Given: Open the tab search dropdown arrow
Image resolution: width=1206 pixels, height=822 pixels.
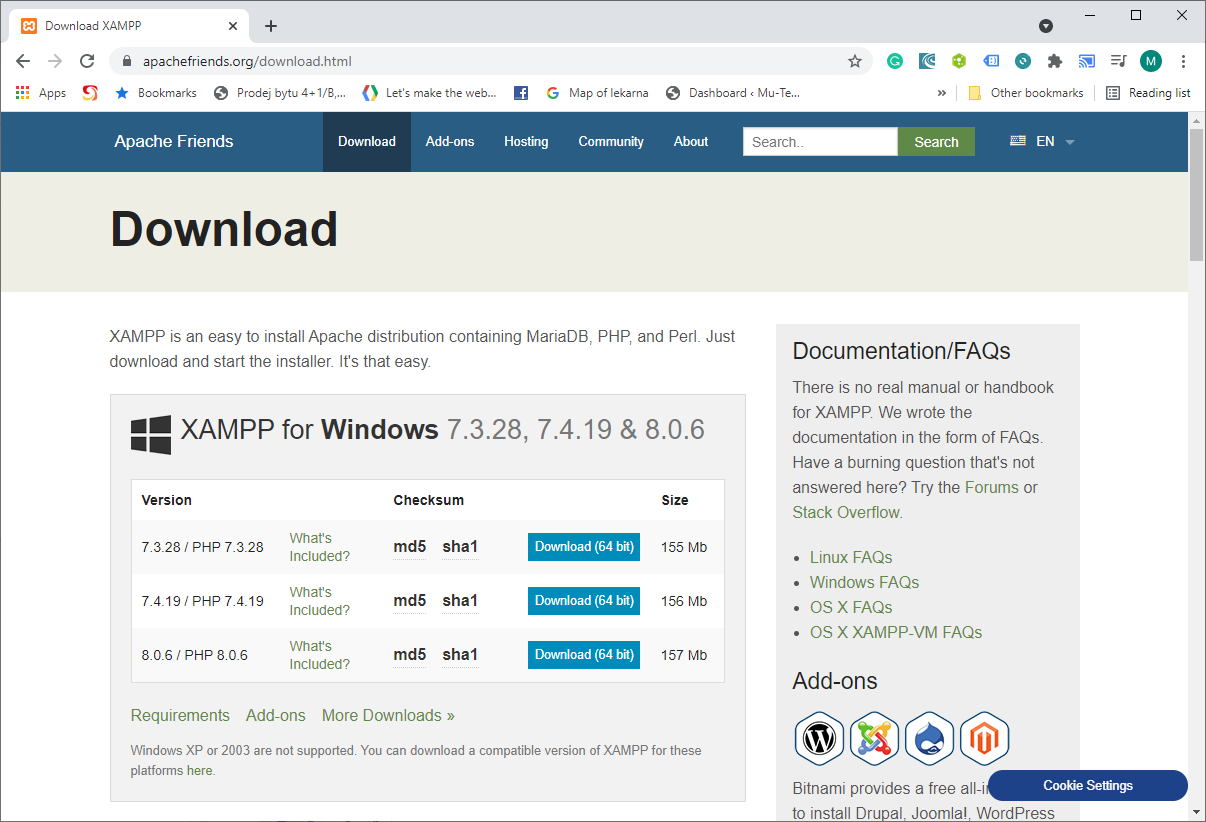Looking at the screenshot, I should point(1046,26).
